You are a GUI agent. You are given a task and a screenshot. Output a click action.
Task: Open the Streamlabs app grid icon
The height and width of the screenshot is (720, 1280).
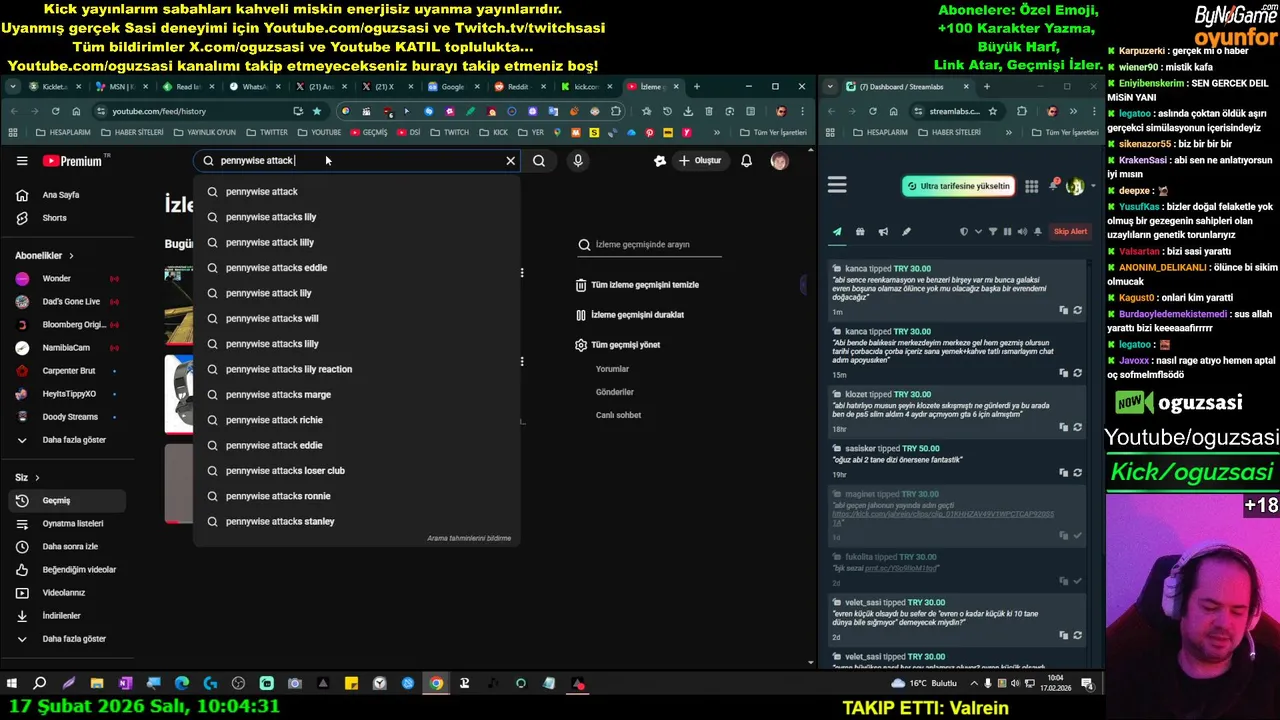pos(1031,186)
